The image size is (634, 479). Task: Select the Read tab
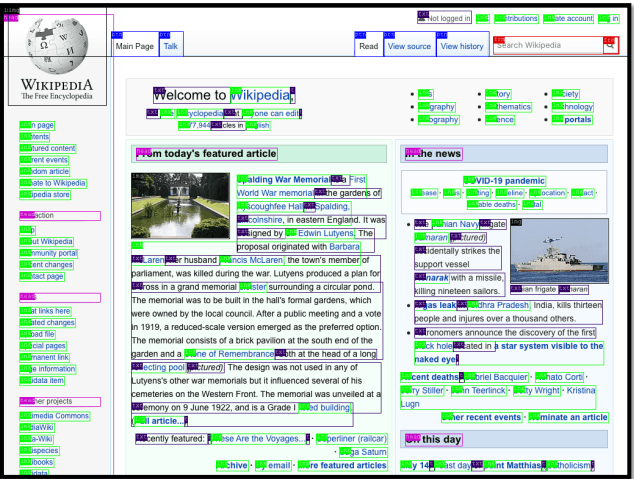tap(369, 44)
